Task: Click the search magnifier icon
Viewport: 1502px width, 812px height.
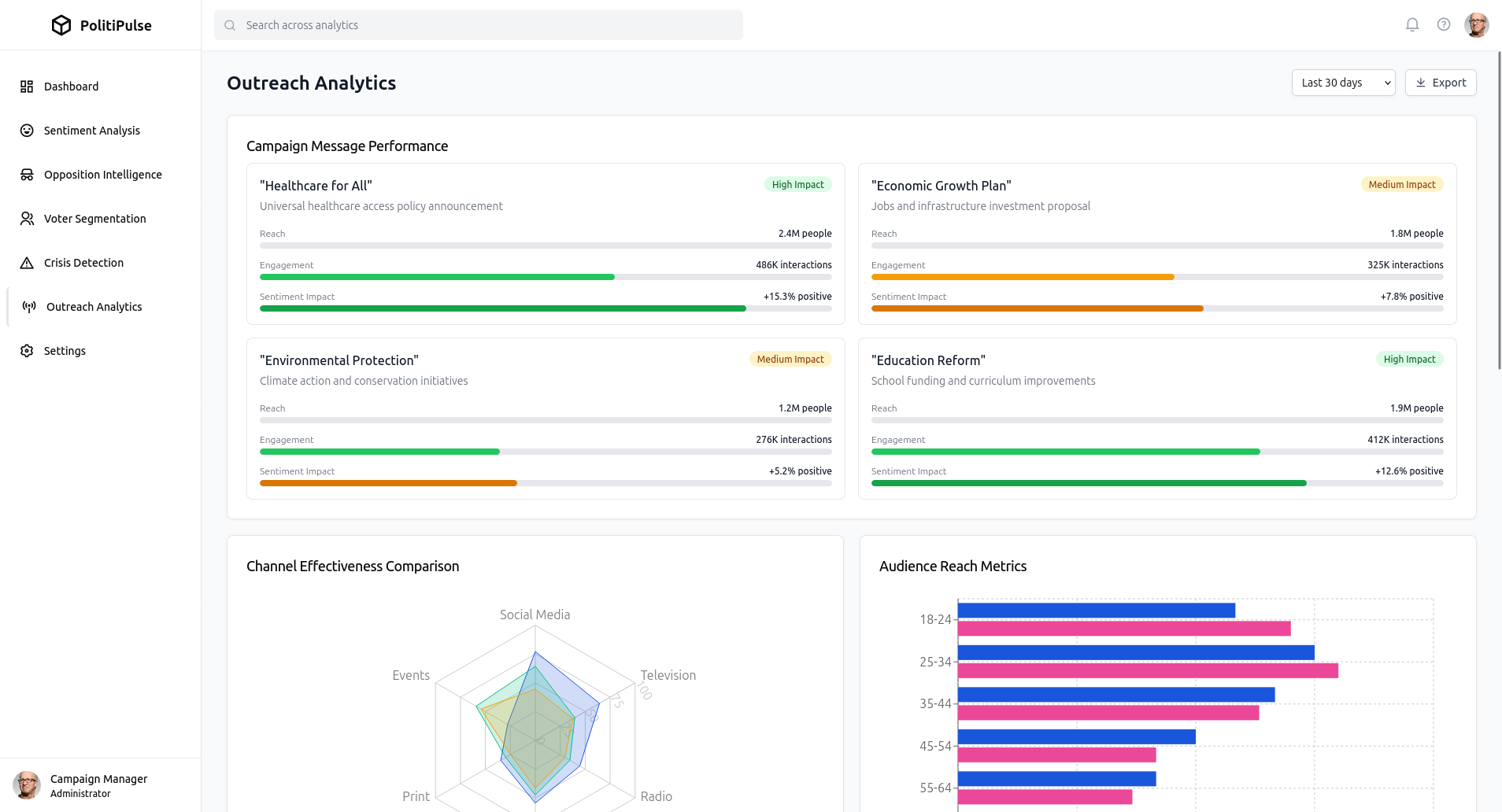Action: [230, 25]
